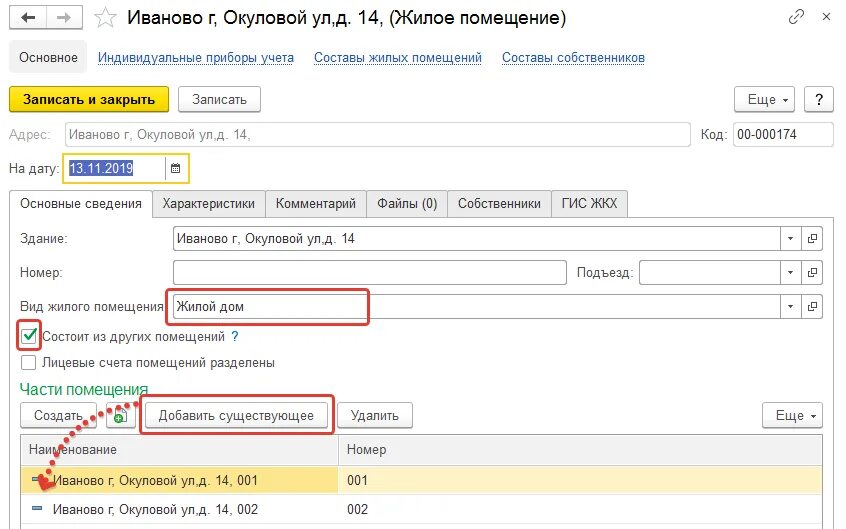This screenshot has width=846, height=529.
Task: Open the Здание record via open icon
Action: click(x=813, y=239)
